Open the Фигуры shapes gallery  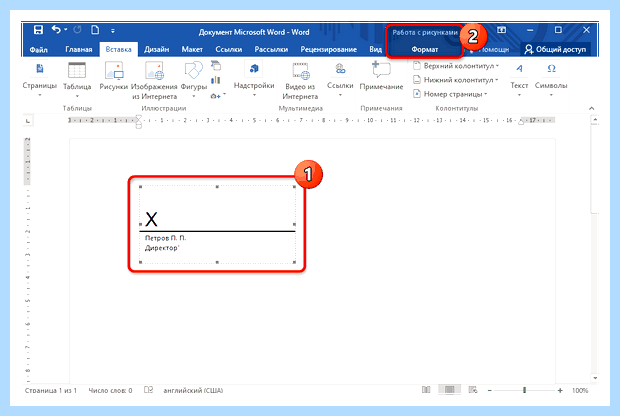(194, 79)
